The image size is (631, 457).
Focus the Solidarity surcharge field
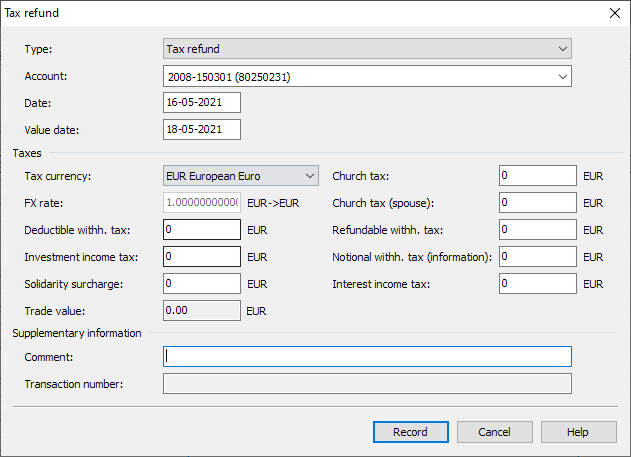click(x=201, y=284)
